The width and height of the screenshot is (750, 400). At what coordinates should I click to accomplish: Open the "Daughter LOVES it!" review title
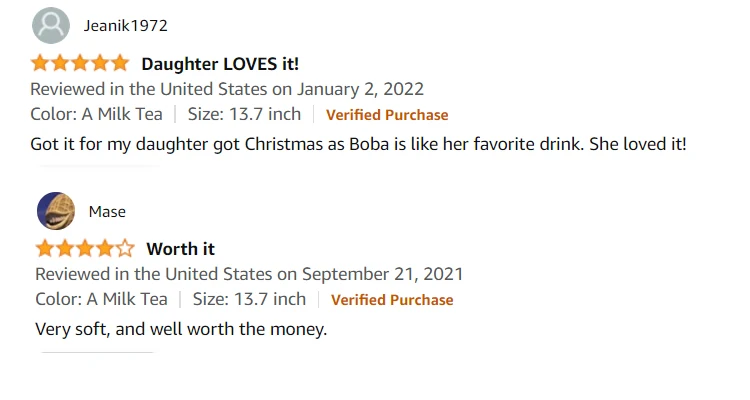pos(220,64)
